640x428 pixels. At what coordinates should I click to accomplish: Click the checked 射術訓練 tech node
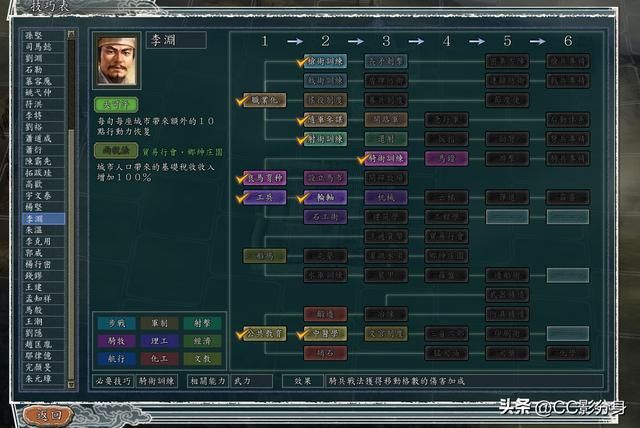pyautogui.click(x=325, y=139)
